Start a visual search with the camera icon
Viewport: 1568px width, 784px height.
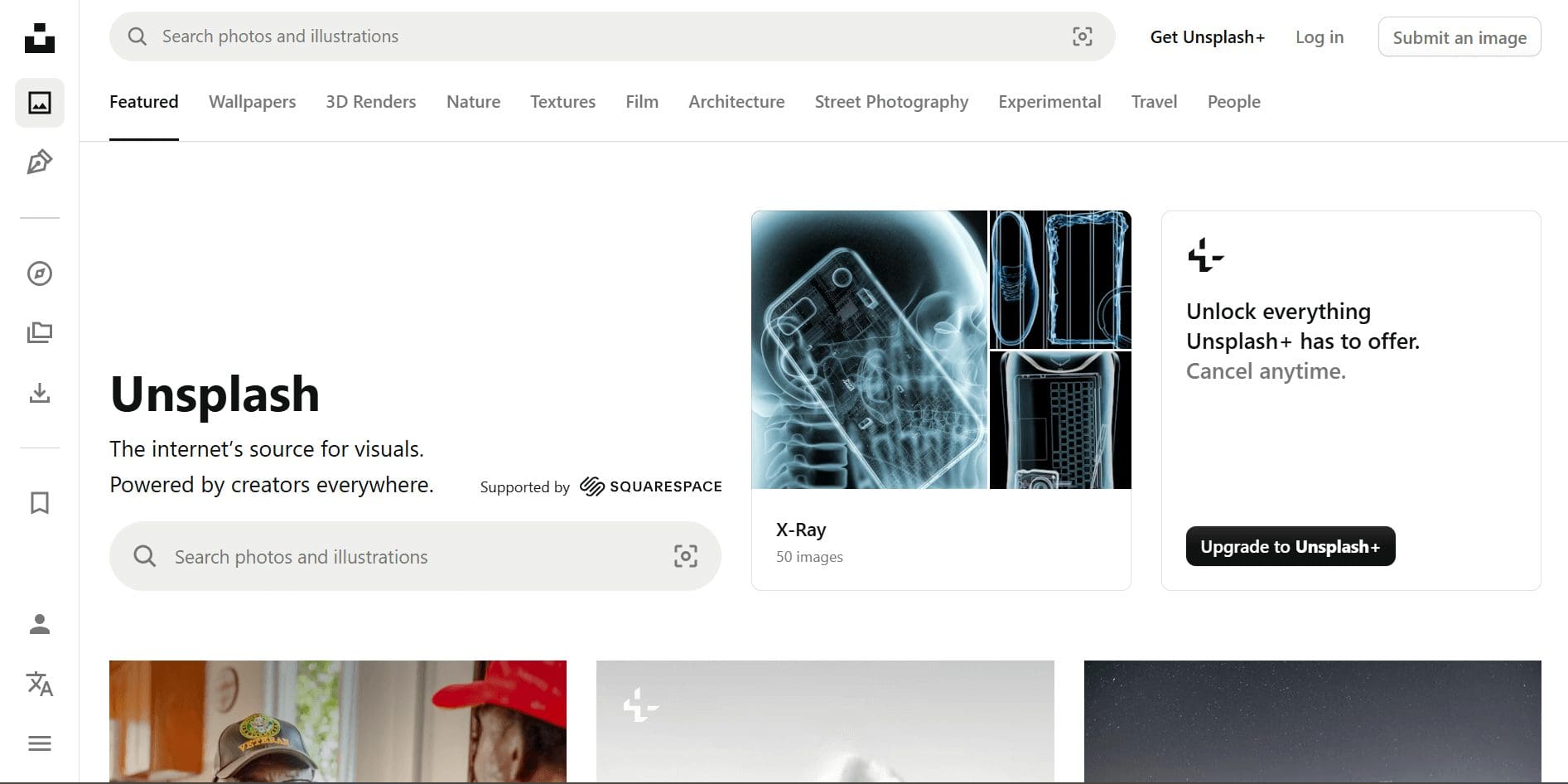tap(1083, 36)
